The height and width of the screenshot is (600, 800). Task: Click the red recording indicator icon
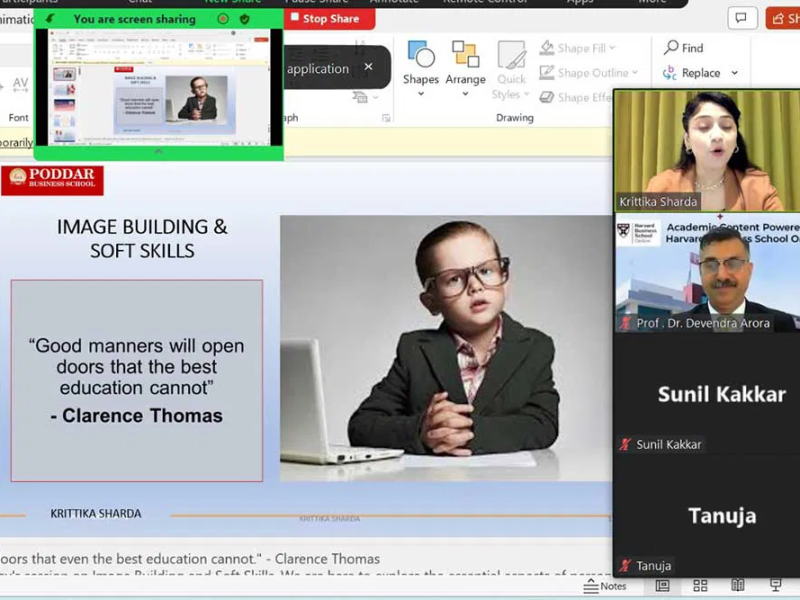pos(223,19)
